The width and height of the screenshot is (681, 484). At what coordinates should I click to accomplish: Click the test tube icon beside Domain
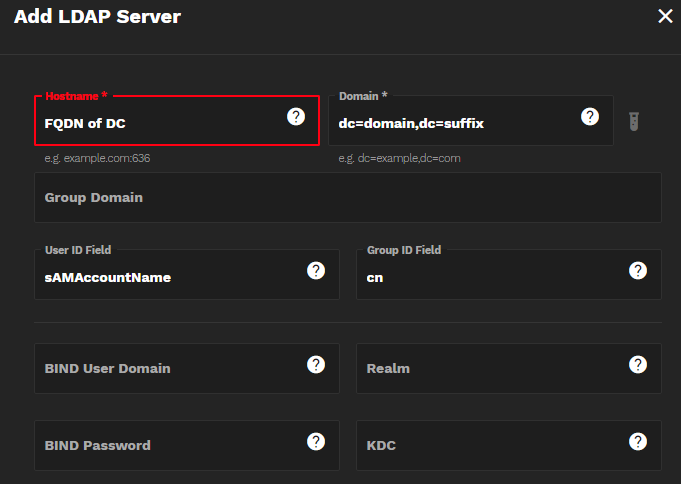pos(634,121)
